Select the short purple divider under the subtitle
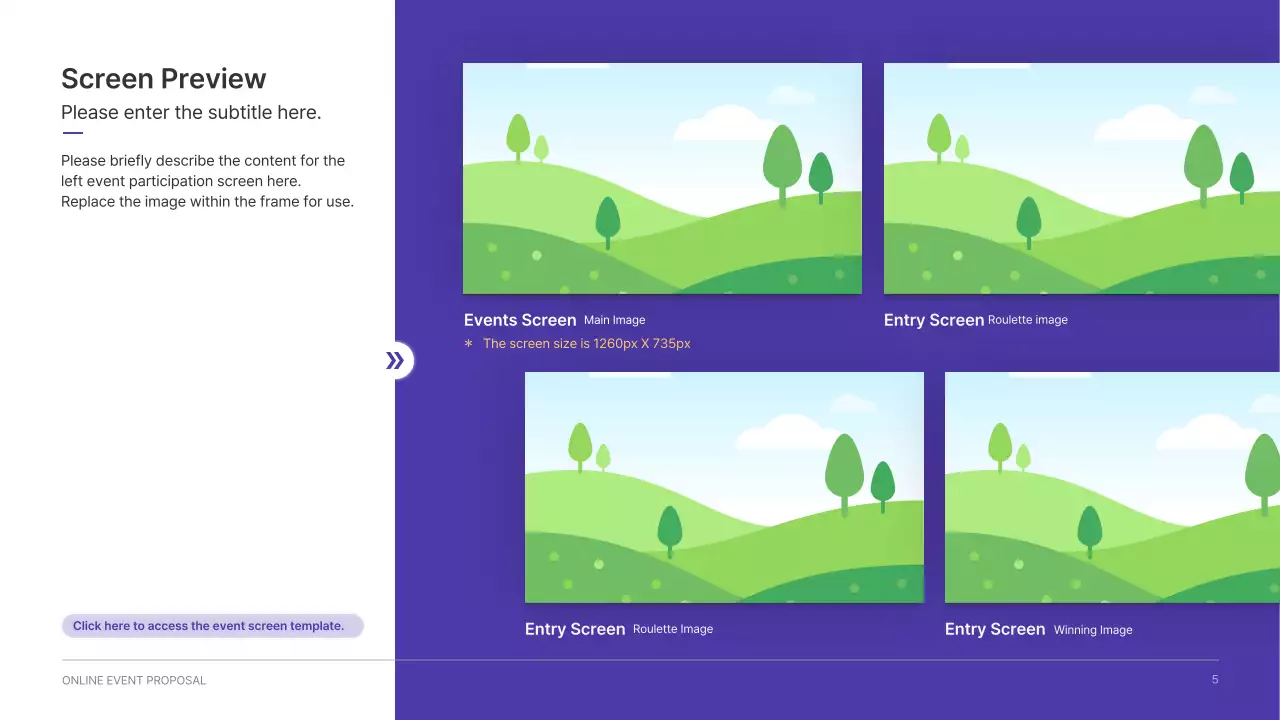The height and width of the screenshot is (720, 1280). coord(72,133)
